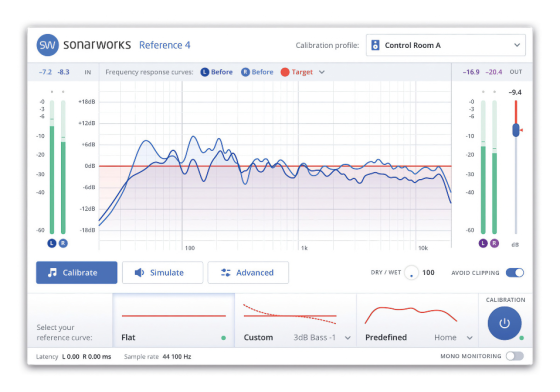560x392 pixels.
Task: Click the -7.2 input level reading
Action: [x=45, y=72]
